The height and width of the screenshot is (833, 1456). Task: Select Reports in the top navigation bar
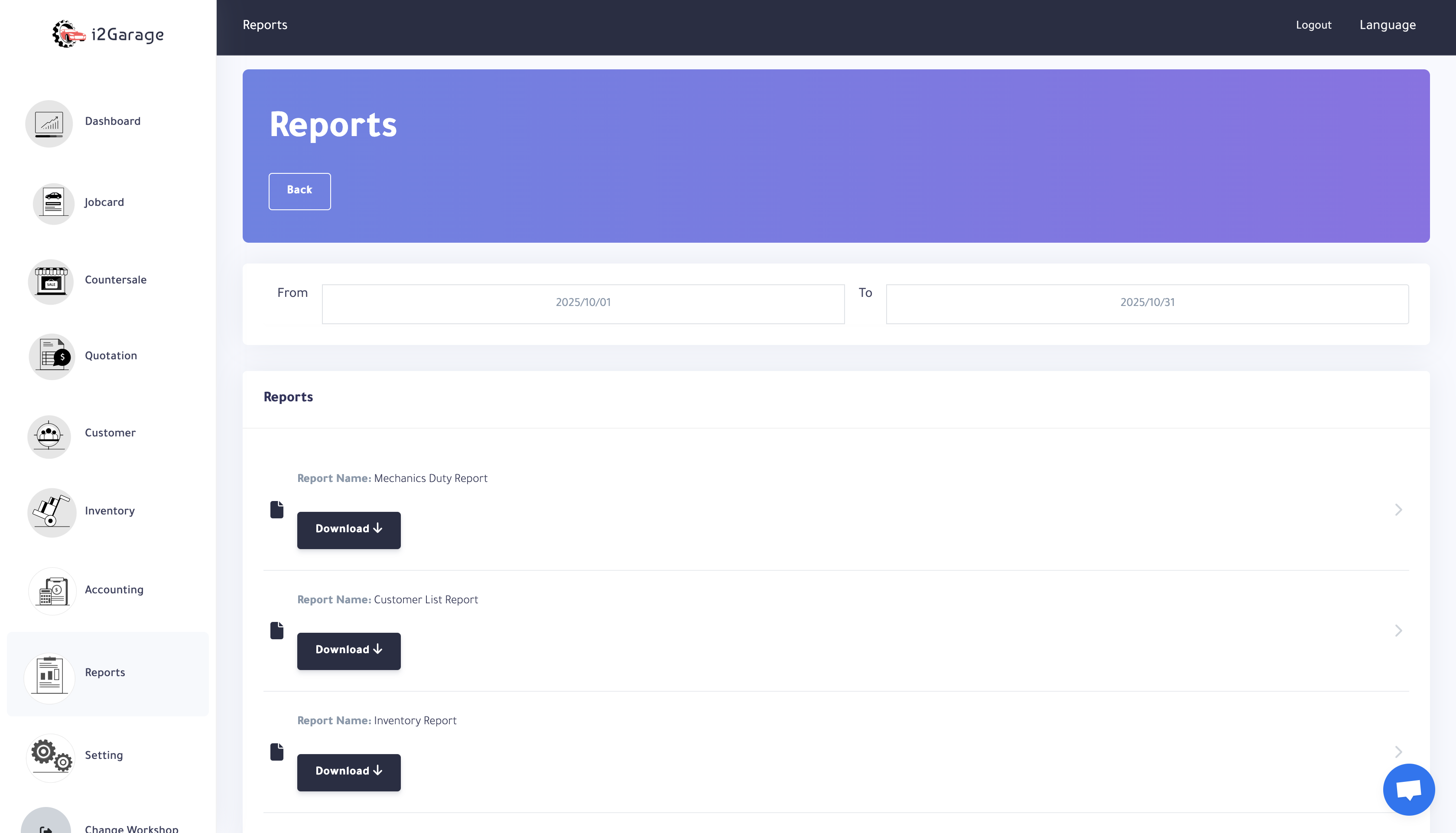click(264, 25)
